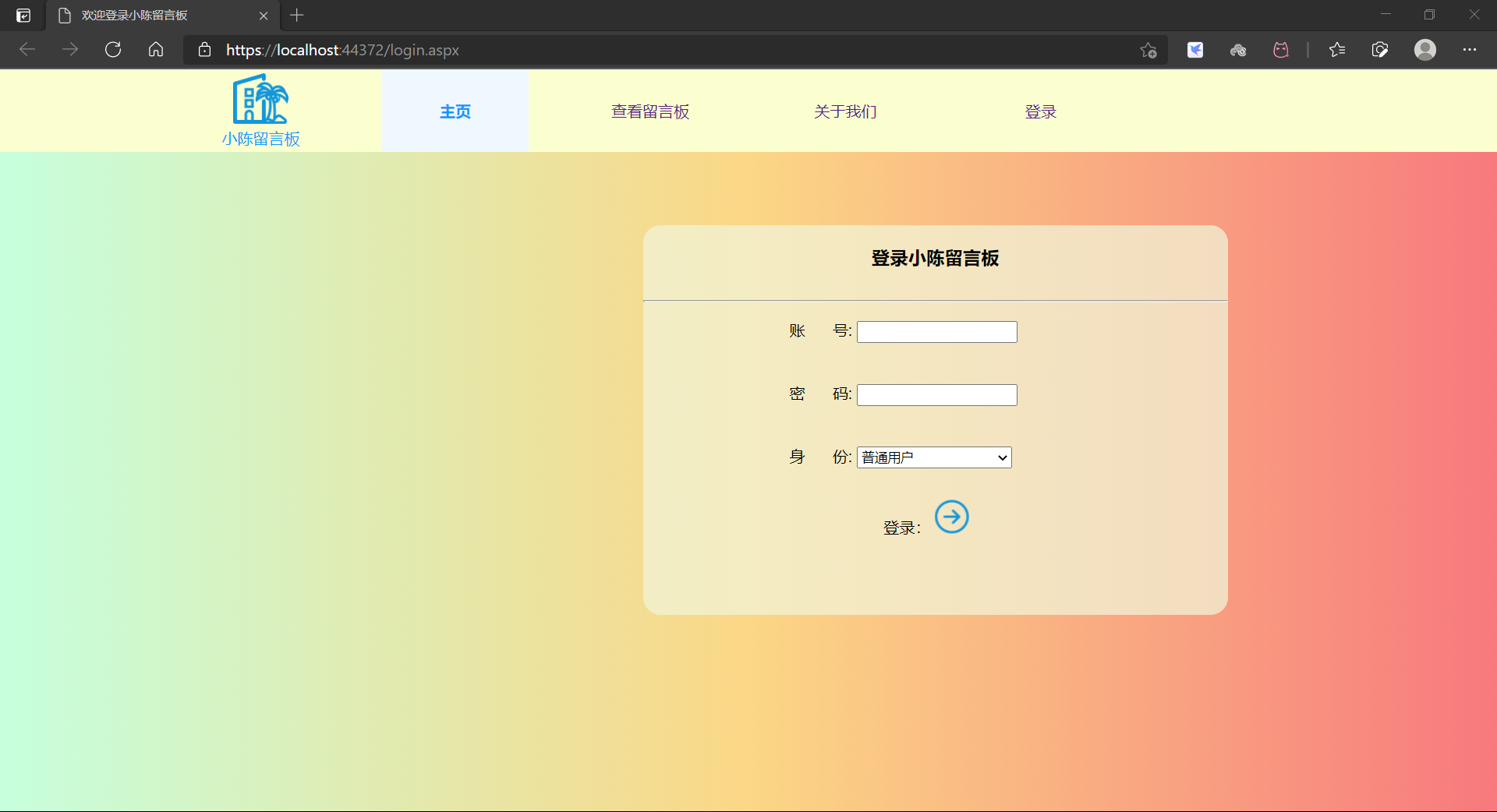Click the 登录 navigation link
Image resolution: width=1497 pixels, height=812 pixels.
point(1040,111)
